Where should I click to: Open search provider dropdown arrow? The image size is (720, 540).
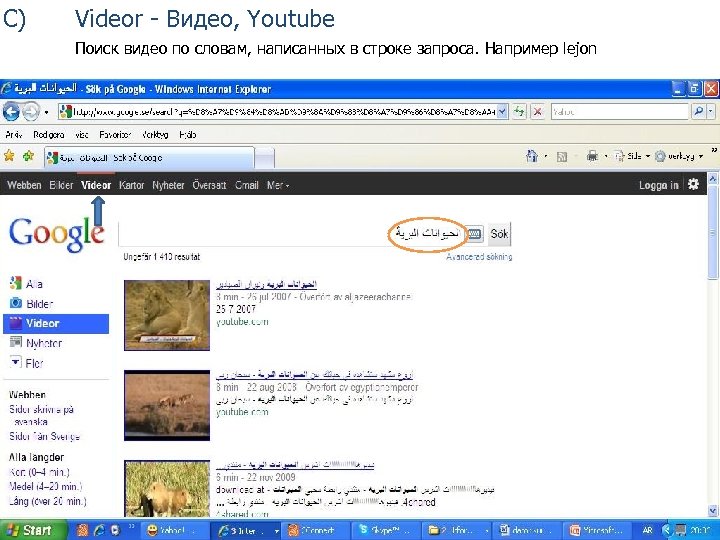pyautogui.click(x=711, y=112)
